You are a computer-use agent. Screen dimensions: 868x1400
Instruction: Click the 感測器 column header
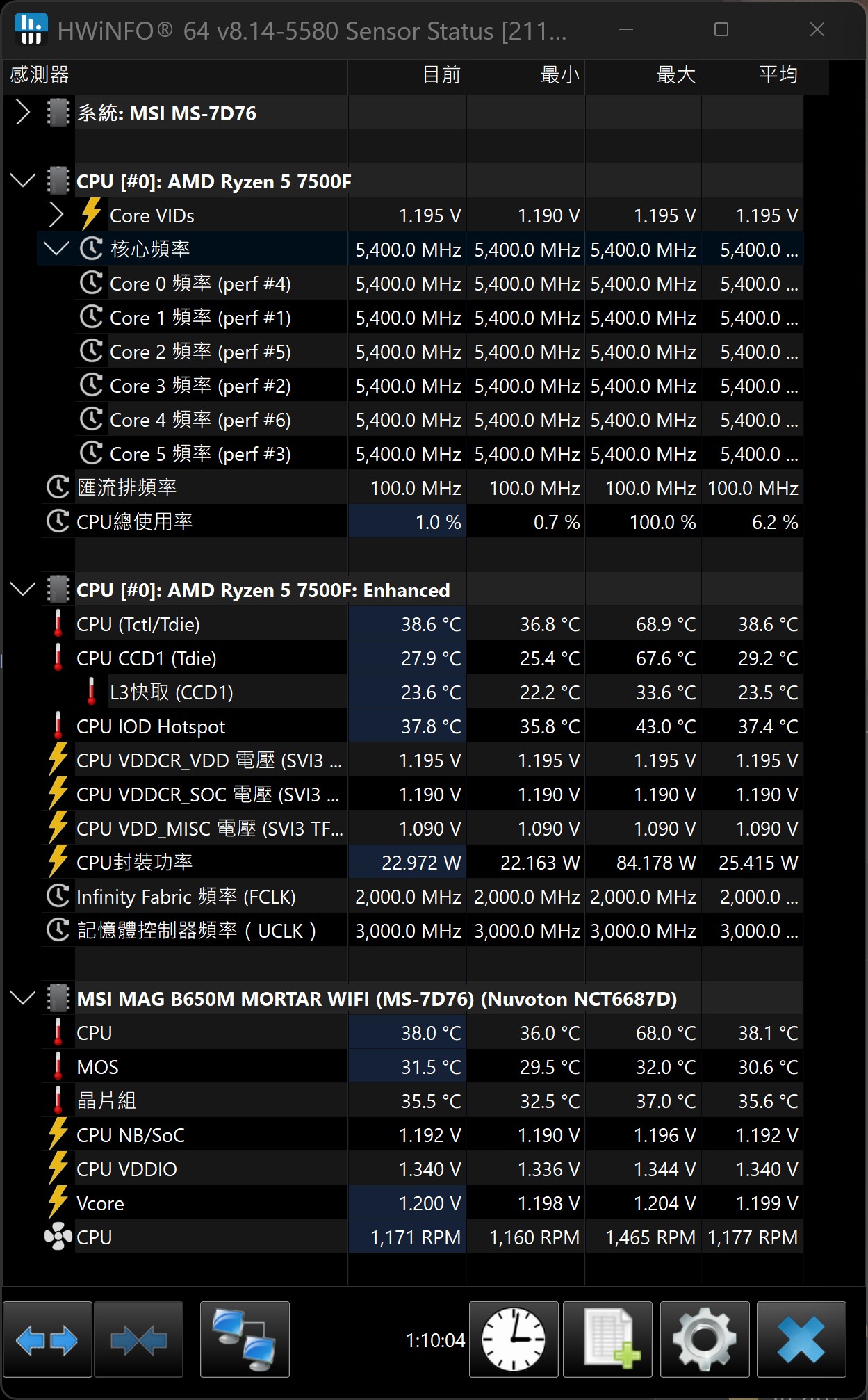[x=174, y=75]
